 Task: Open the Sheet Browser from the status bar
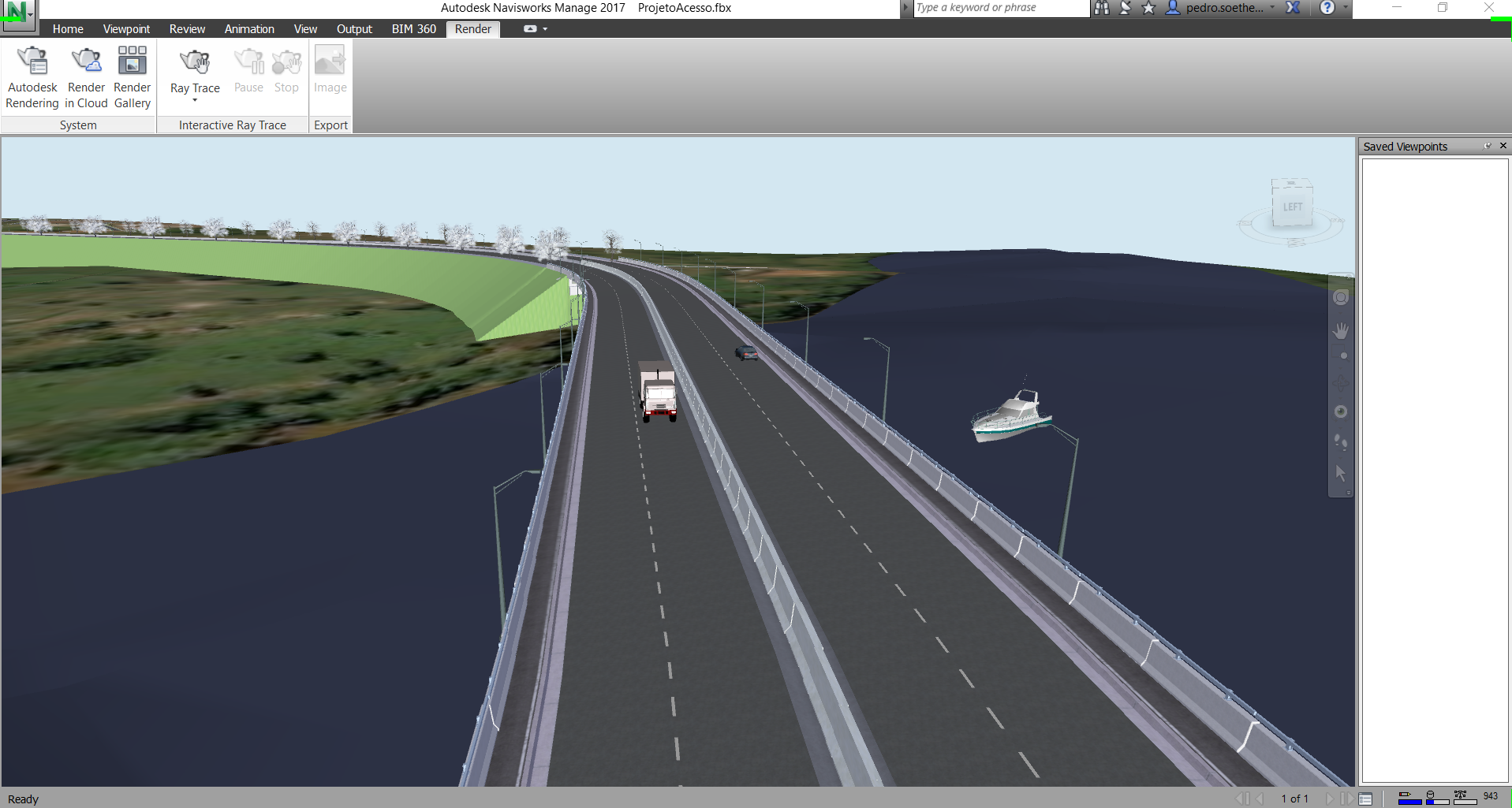click(1365, 798)
